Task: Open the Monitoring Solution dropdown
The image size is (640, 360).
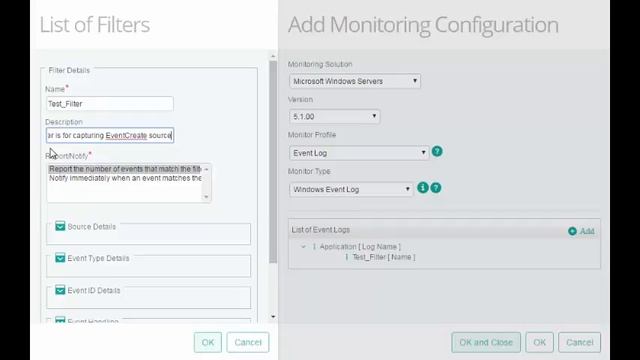Action: [x=355, y=81]
